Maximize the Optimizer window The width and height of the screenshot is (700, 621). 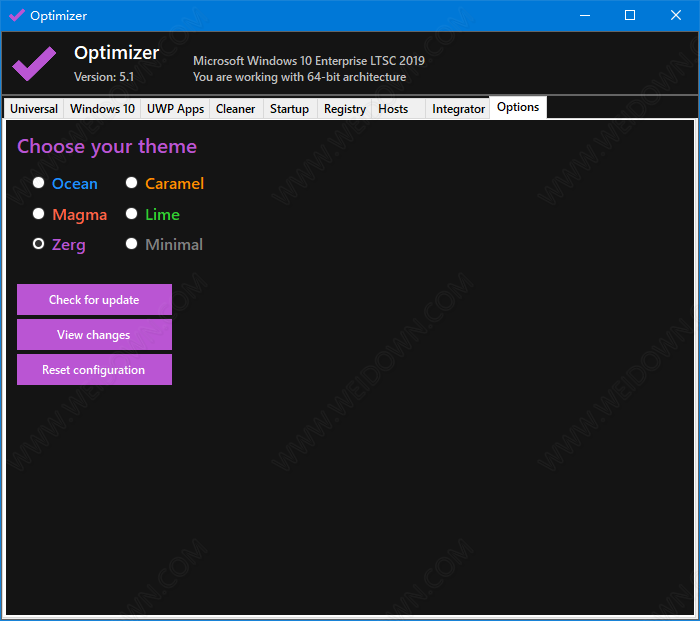coord(630,16)
